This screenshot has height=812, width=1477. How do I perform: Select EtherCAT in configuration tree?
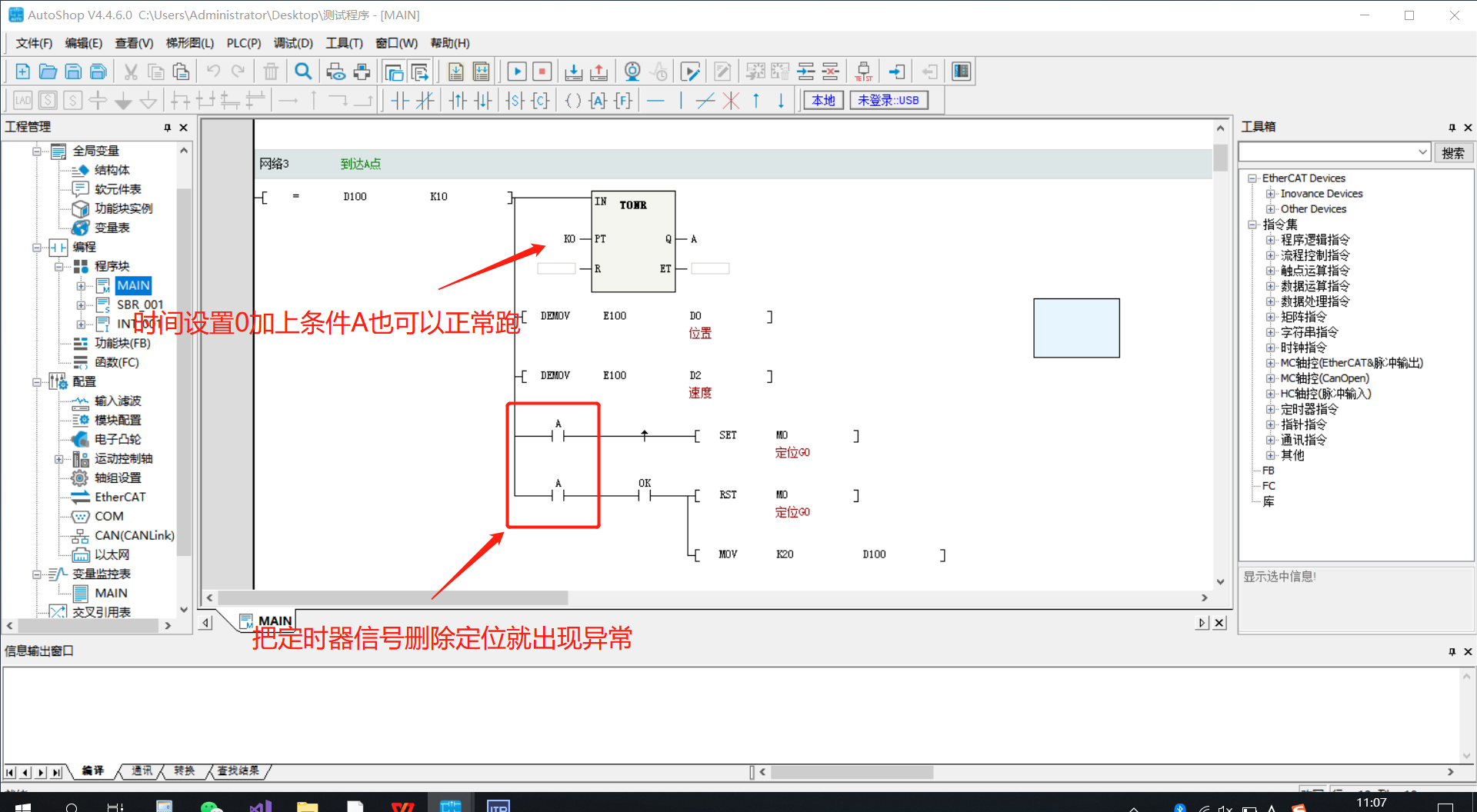click(120, 497)
